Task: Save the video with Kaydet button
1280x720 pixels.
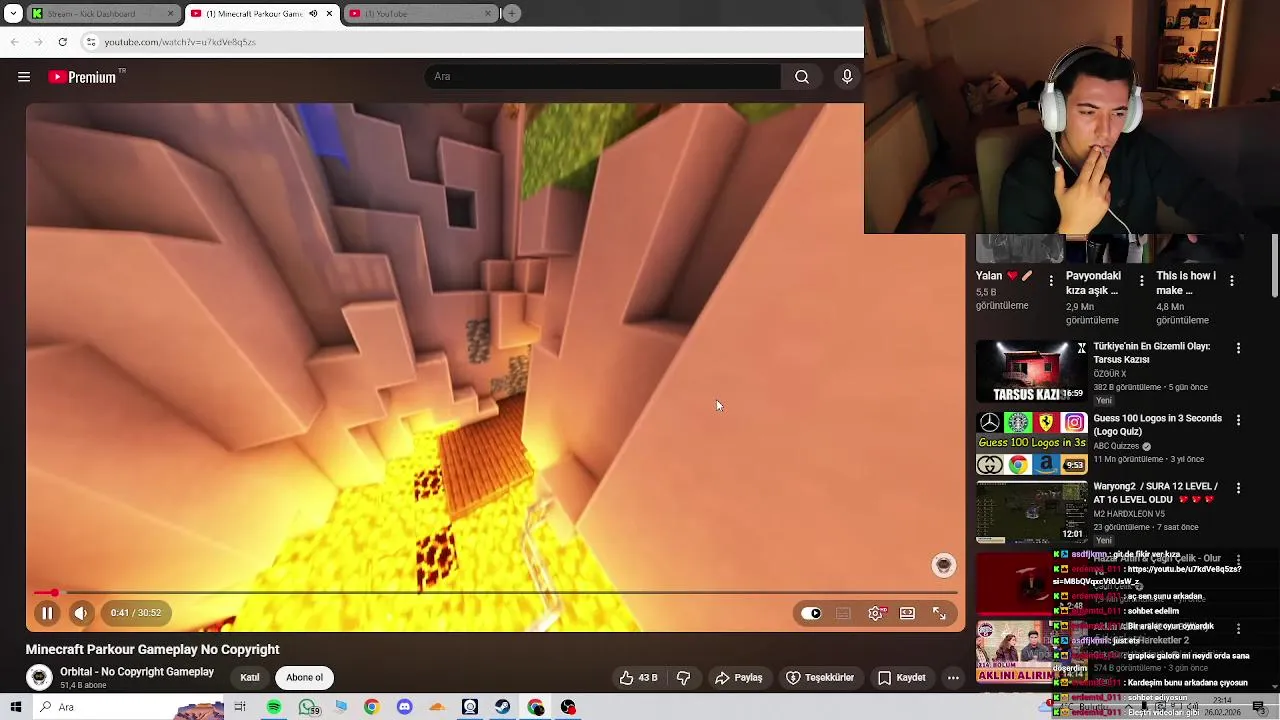Action: (x=902, y=677)
